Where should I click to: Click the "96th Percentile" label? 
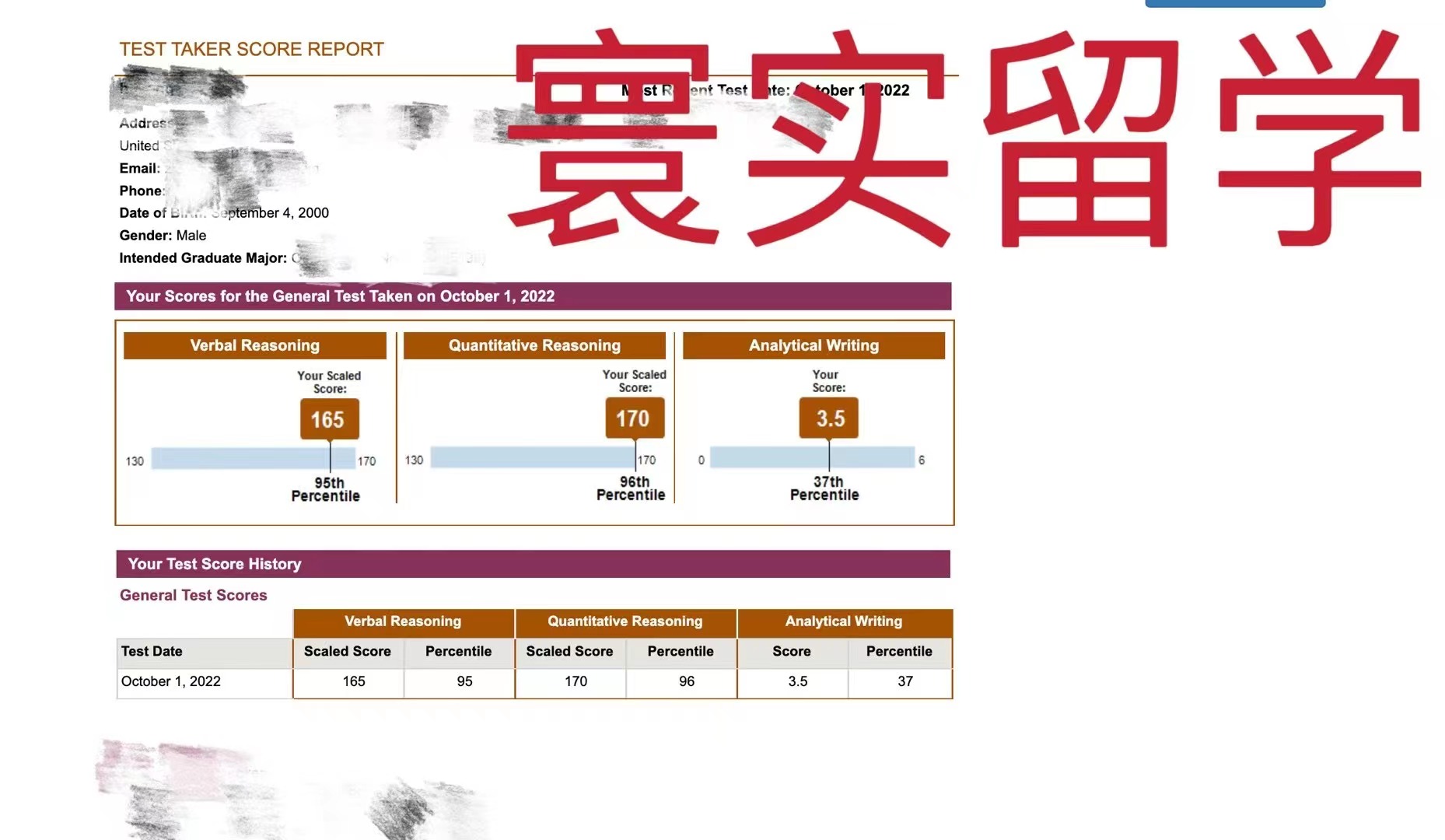coord(631,488)
